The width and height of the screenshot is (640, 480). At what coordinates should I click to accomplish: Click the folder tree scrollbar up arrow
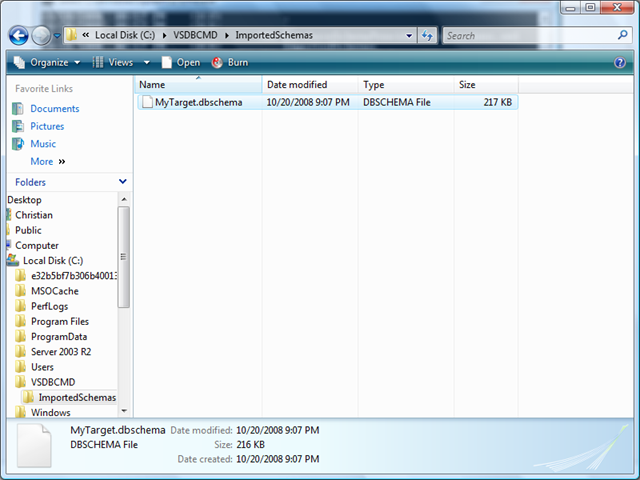(124, 199)
